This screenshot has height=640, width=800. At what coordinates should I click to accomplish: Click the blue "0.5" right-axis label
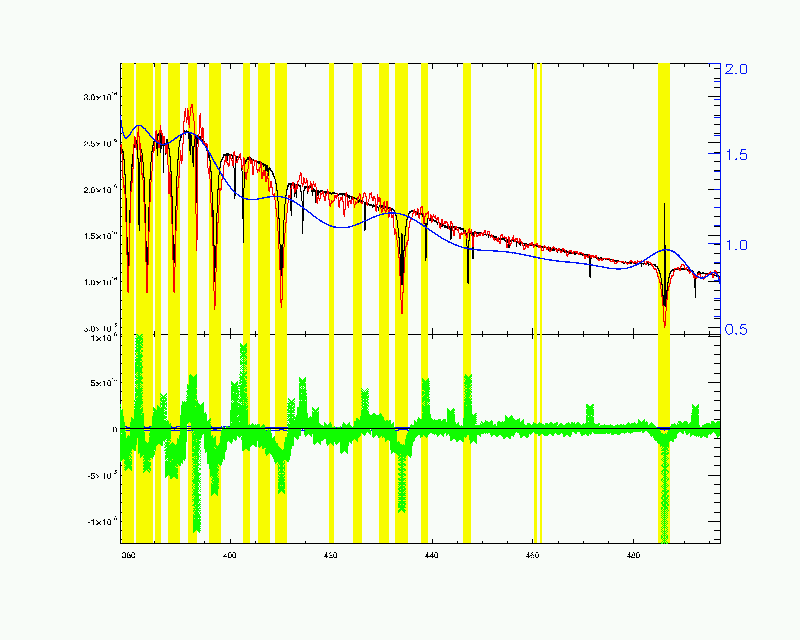coord(736,330)
